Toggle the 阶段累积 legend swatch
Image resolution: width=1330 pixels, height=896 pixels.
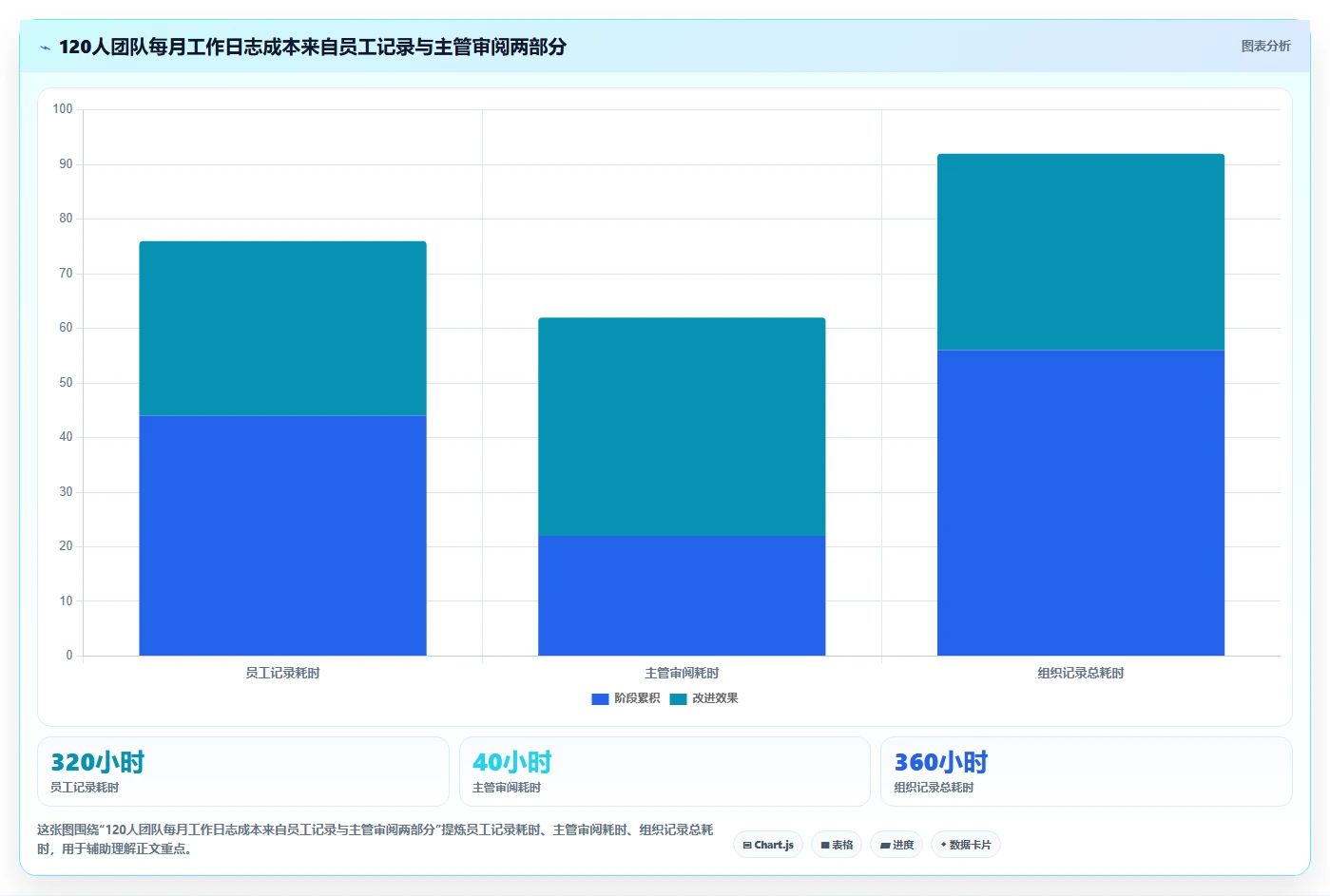[600, 698]
